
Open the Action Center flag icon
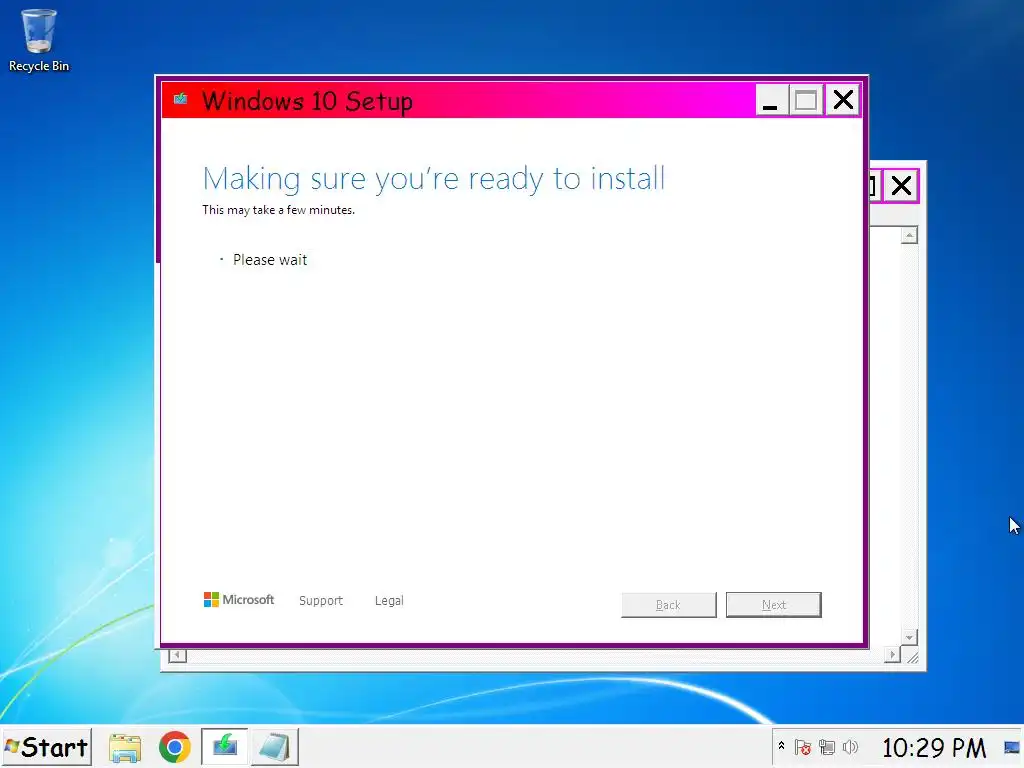(x=803, y=747)
